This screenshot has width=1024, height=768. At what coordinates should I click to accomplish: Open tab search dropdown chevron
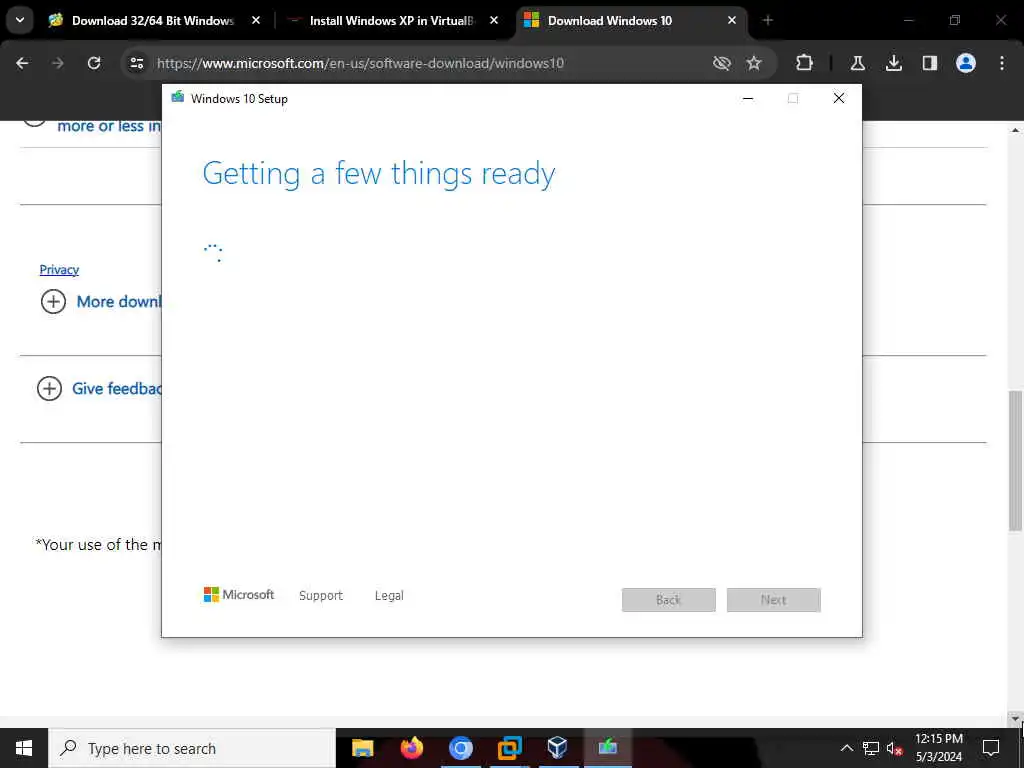click(x=20, y=20)
